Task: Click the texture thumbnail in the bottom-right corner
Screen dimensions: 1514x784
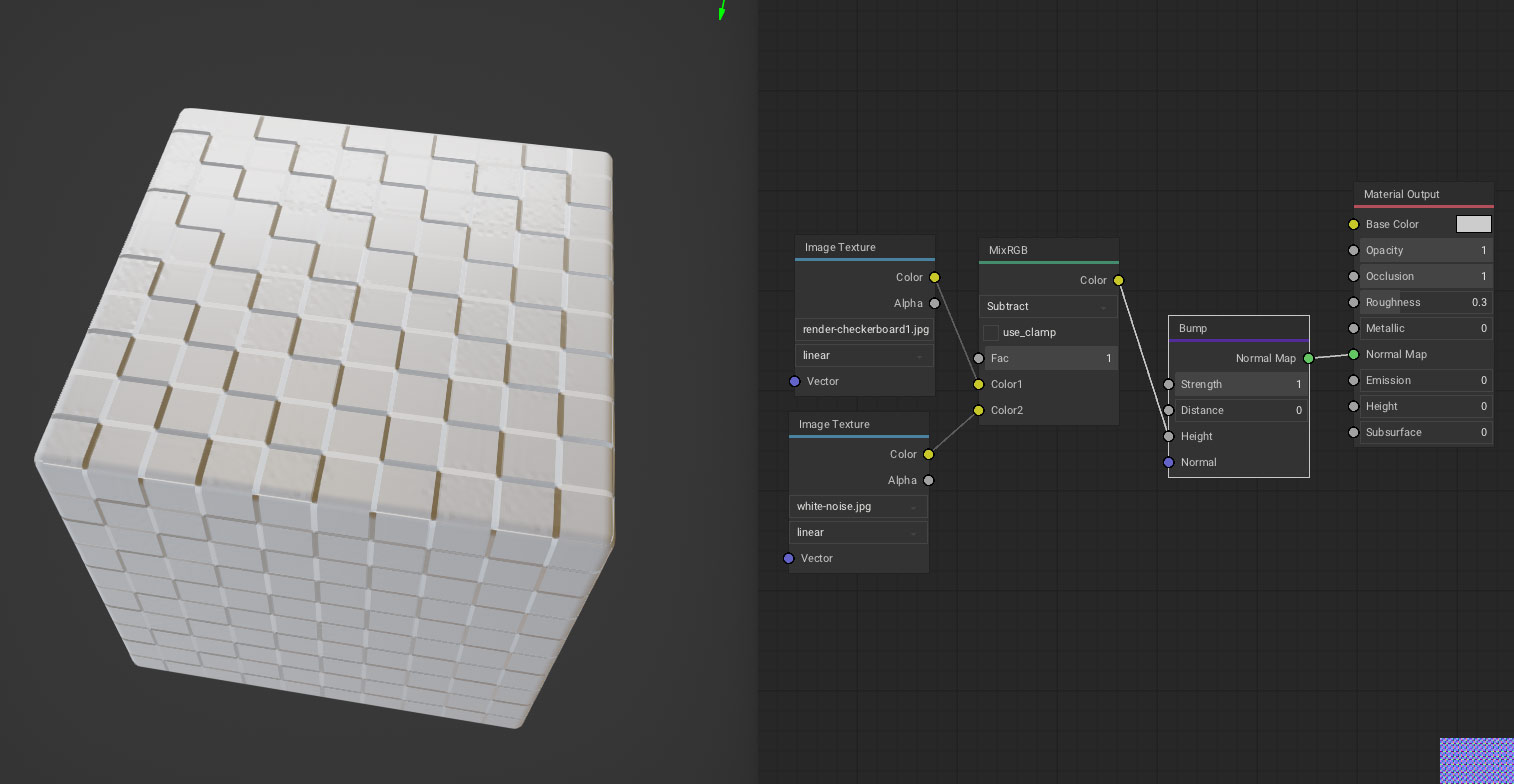Action: 1476,760
